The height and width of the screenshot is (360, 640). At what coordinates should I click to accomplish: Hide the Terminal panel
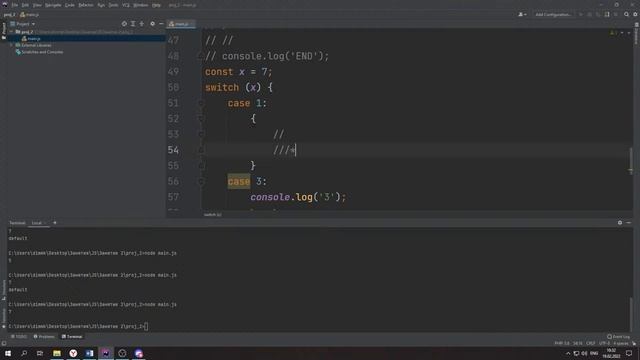(629, 222)
